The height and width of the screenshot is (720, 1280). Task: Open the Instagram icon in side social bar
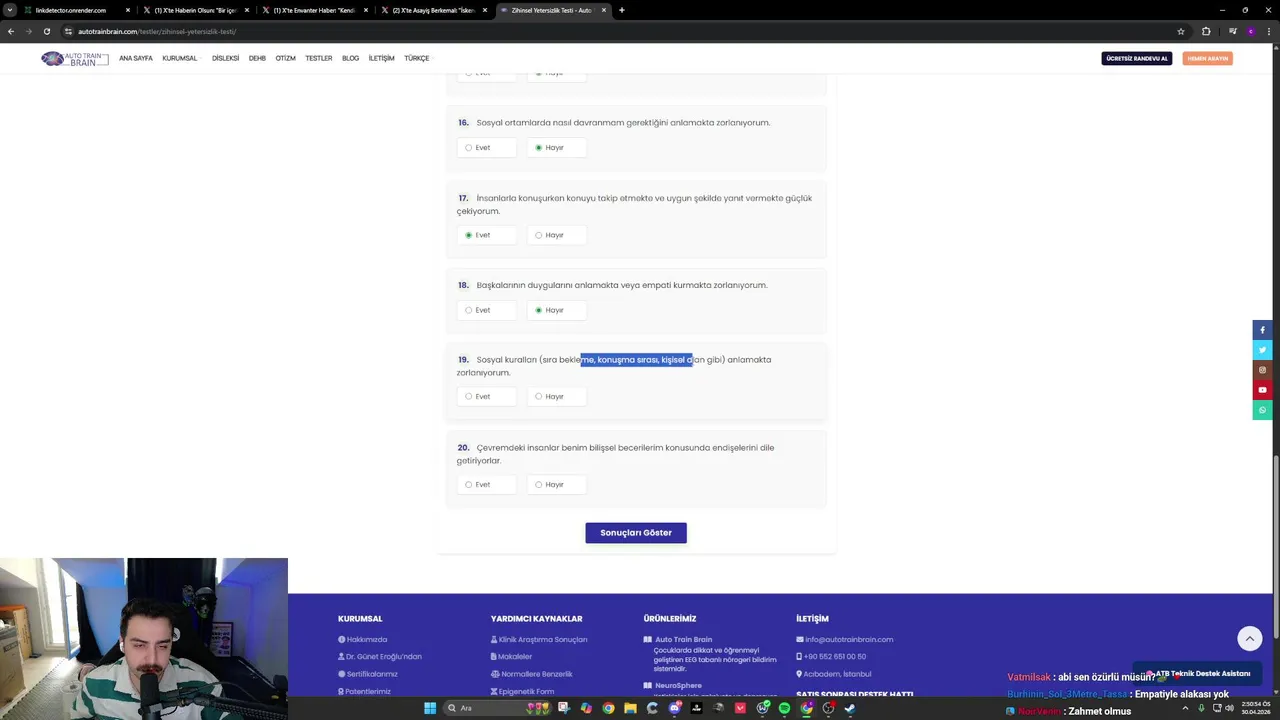pyautogui.click(x=1262, y=370)
